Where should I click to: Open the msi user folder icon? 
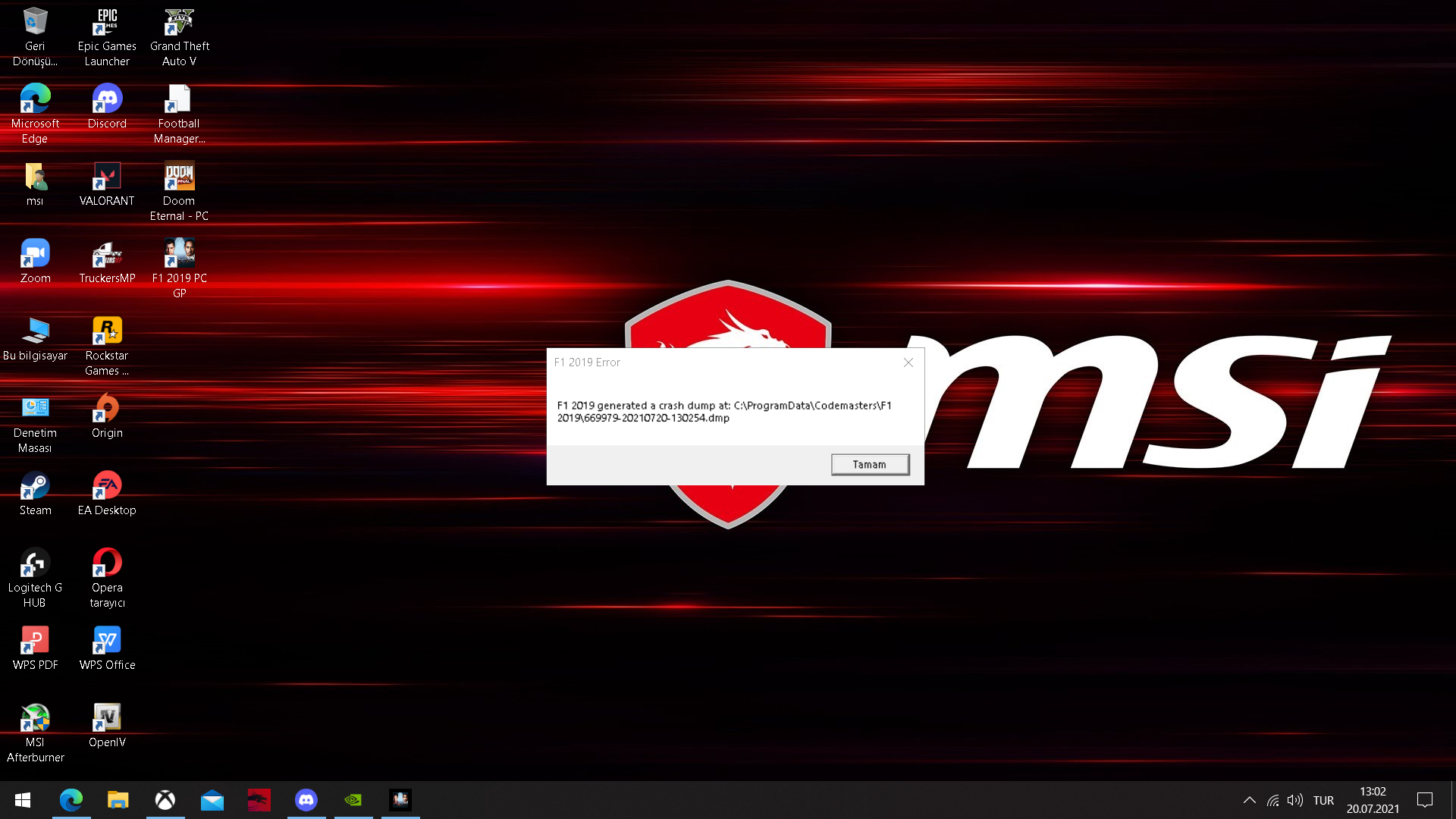[x=35, y=184]
